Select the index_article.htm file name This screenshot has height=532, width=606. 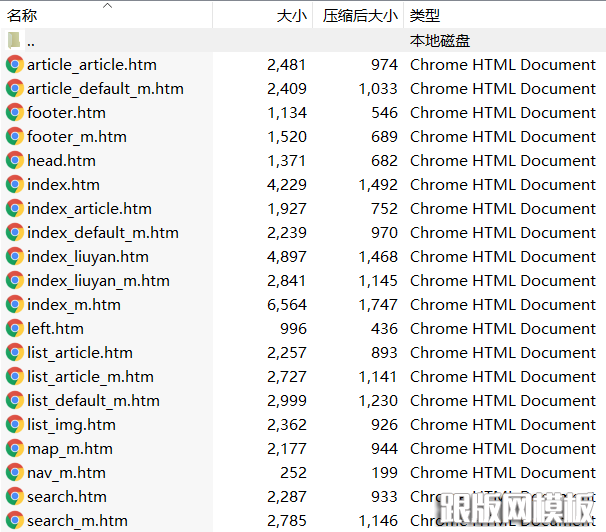pyautogui.click(x=89, y=208)
